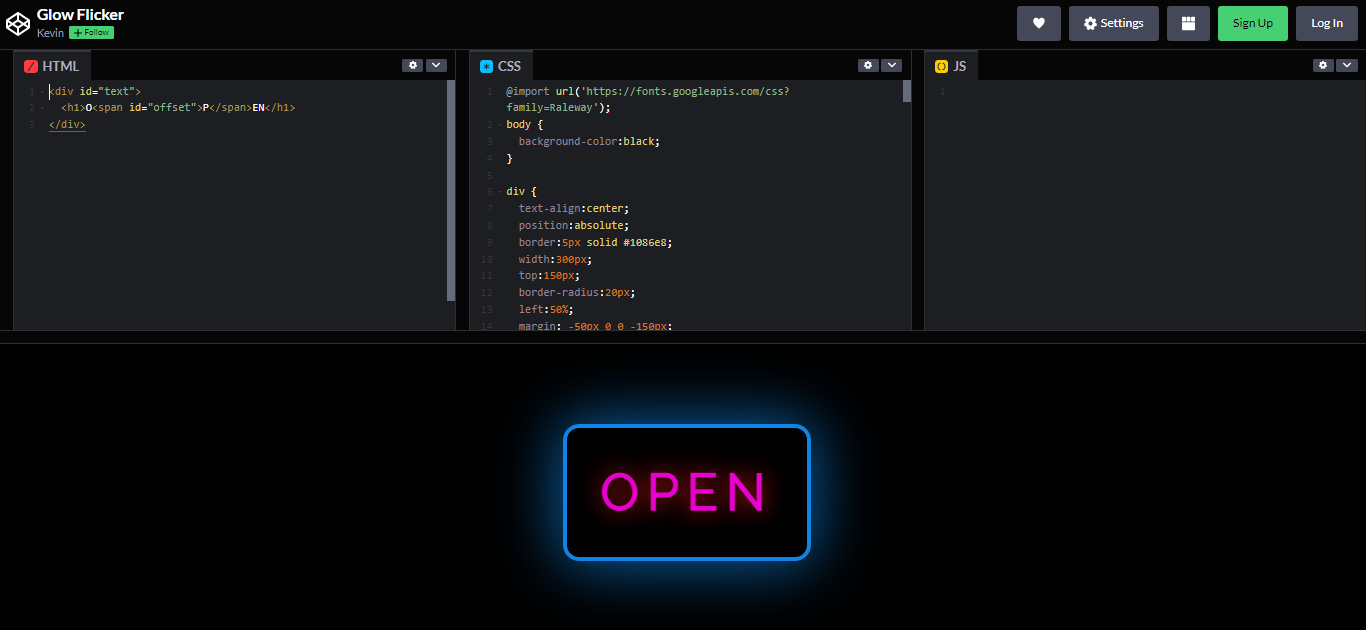Open the pen Settings dialog

1113,22
